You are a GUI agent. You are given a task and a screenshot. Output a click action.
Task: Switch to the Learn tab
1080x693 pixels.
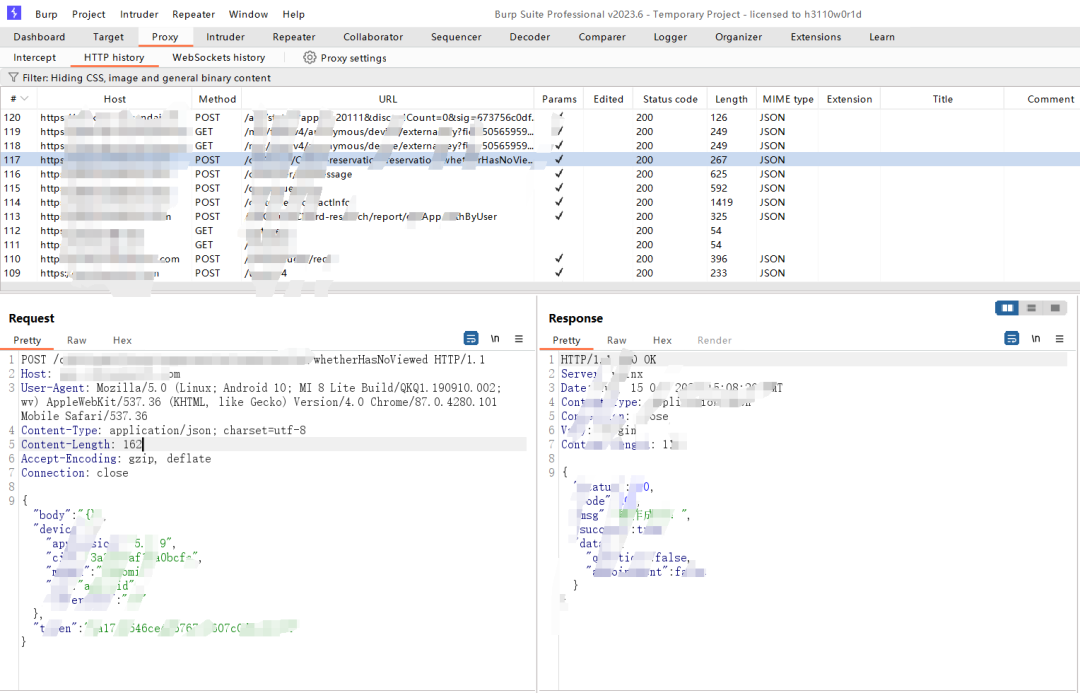point(882,37)
